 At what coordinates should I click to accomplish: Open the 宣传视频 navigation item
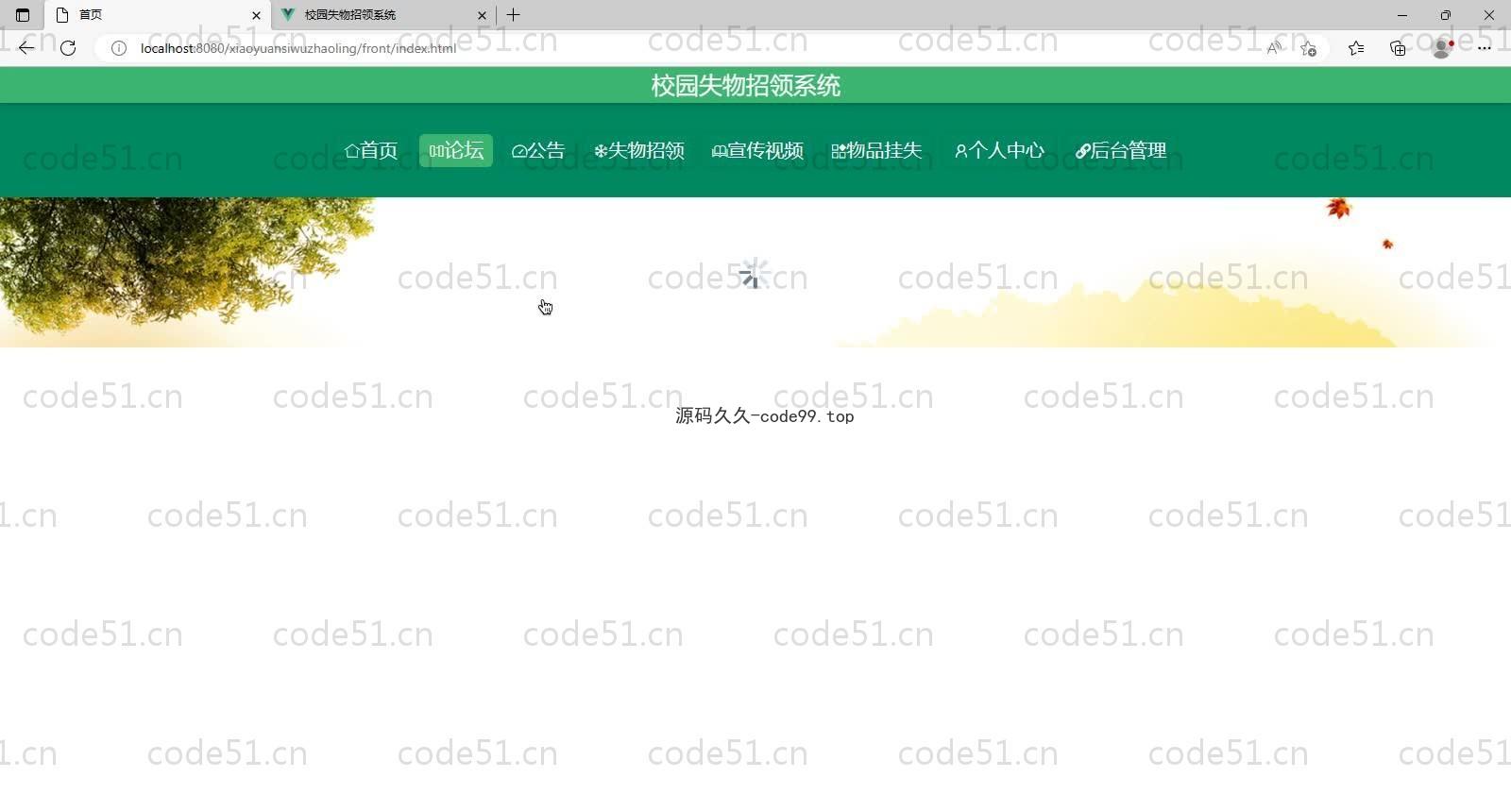click(757, 151)
